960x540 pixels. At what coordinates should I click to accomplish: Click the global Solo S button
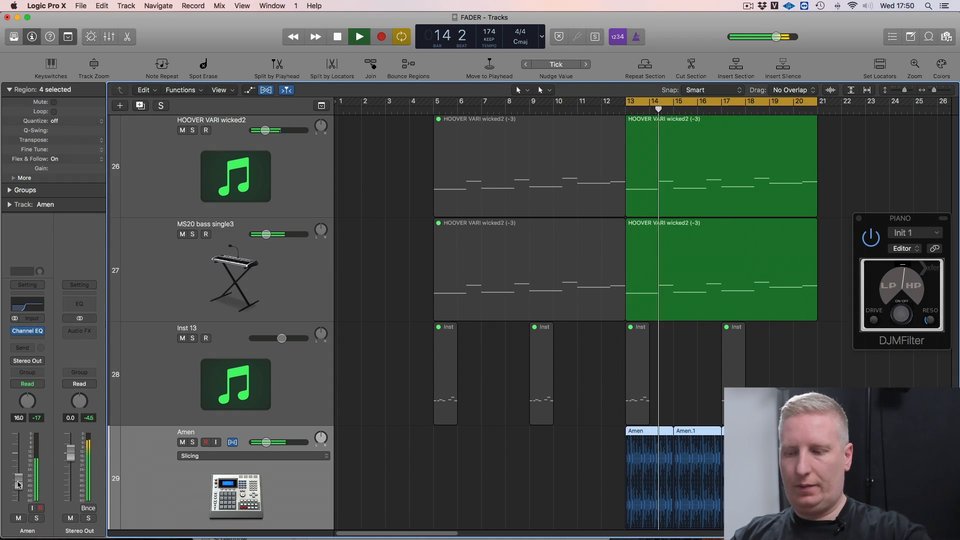[x=160, y=105]
